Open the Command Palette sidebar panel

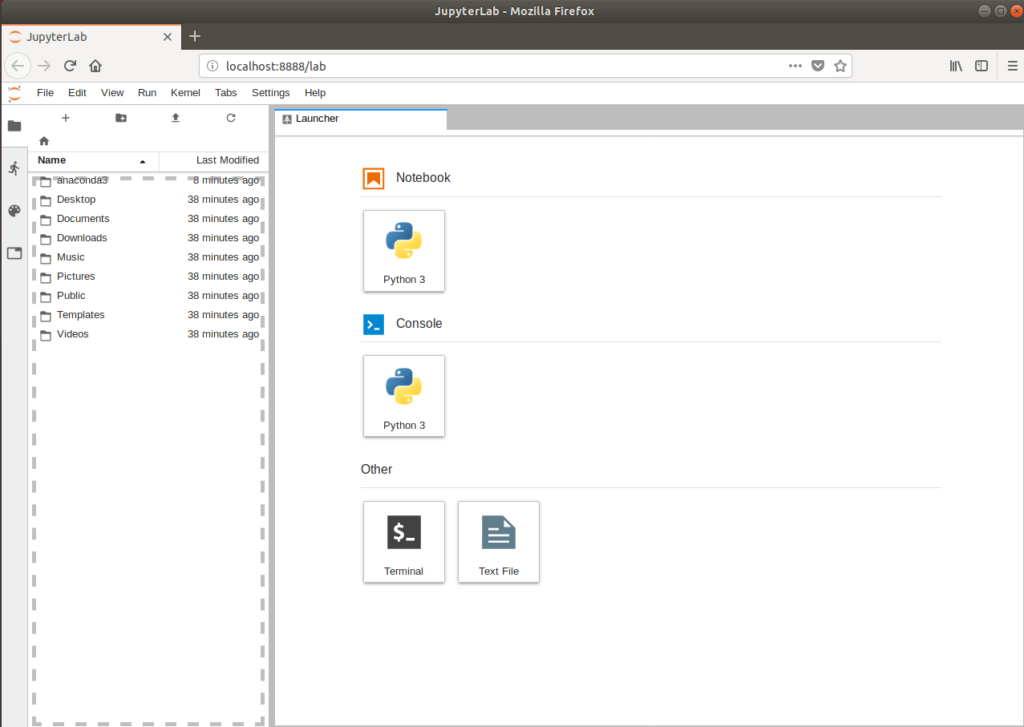click(x=14, y=211)
